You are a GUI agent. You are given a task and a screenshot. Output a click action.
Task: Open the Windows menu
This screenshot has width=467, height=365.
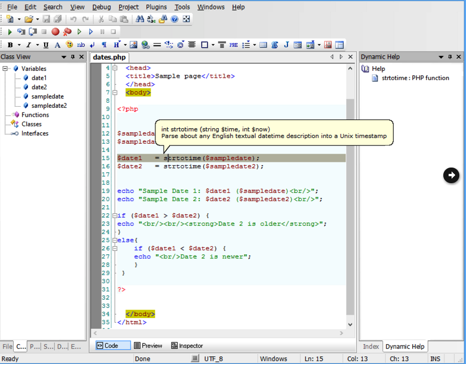[x=211, y=7]
